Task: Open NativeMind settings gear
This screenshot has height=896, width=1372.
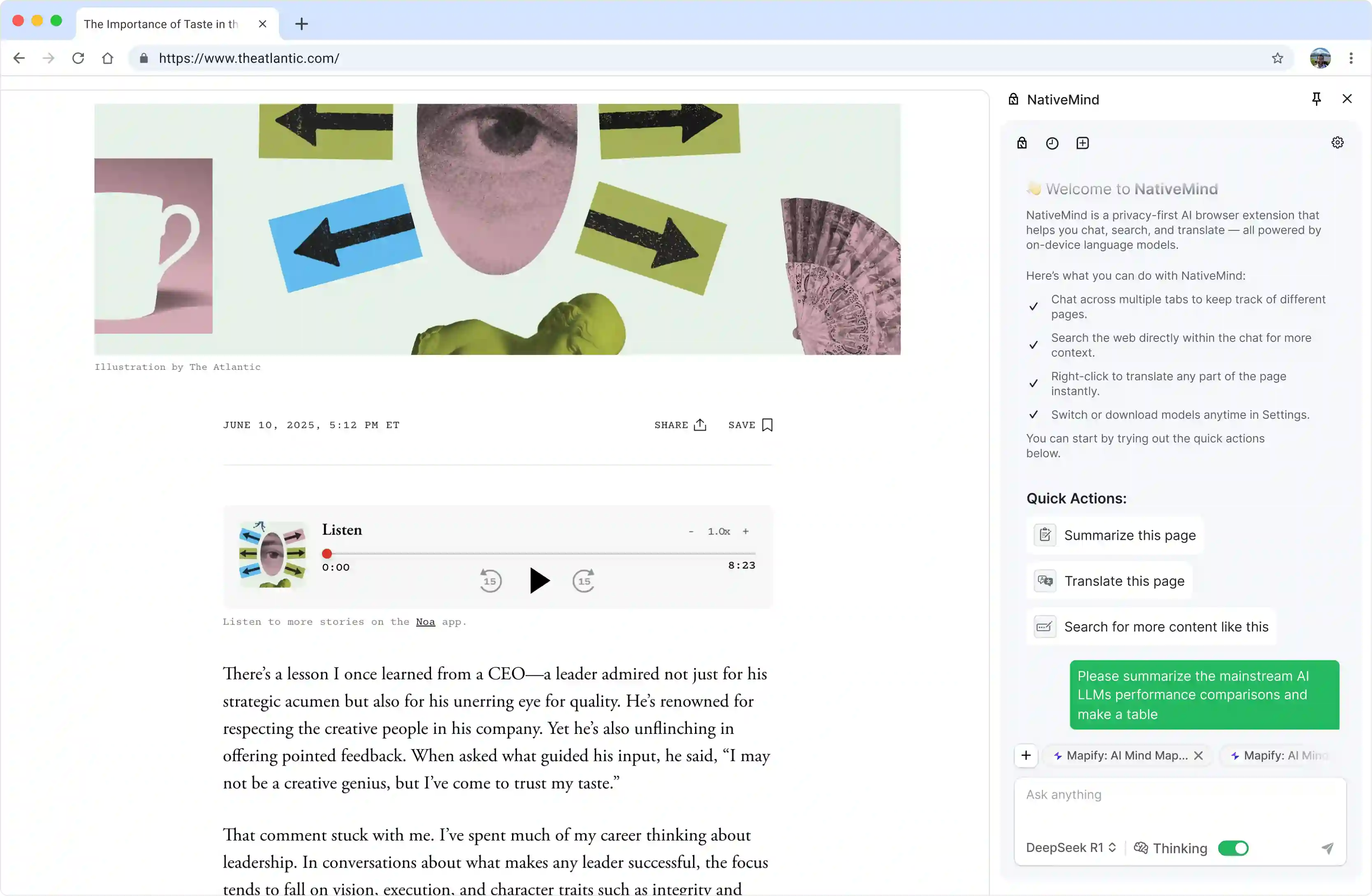Action: coord(1337,142)
